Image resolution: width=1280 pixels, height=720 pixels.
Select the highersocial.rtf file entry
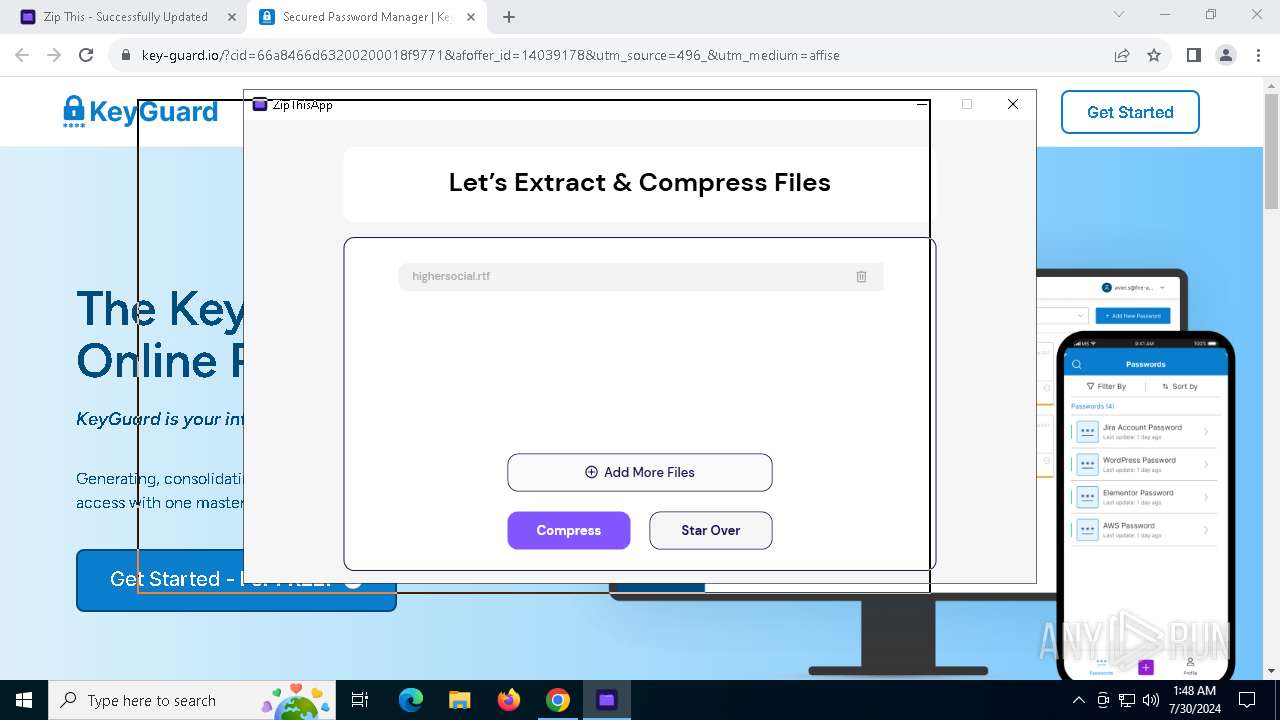640,277
